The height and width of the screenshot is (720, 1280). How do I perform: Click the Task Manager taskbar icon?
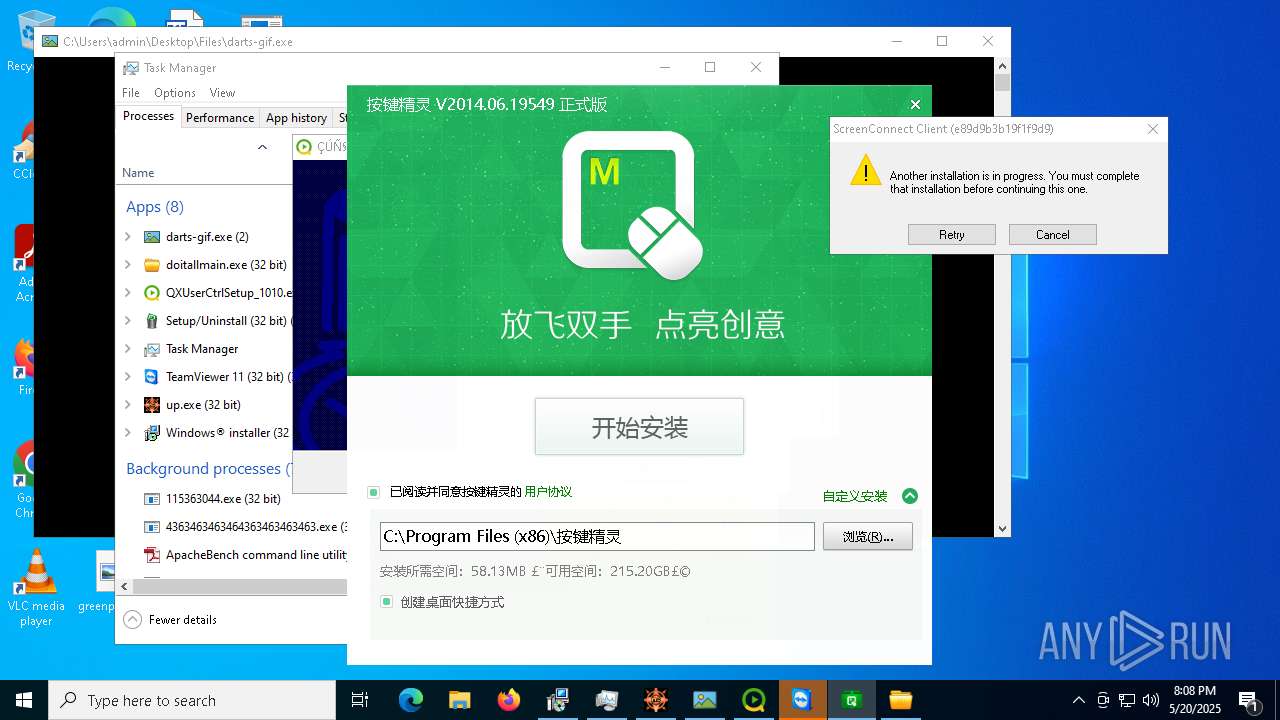coord(607,700)
